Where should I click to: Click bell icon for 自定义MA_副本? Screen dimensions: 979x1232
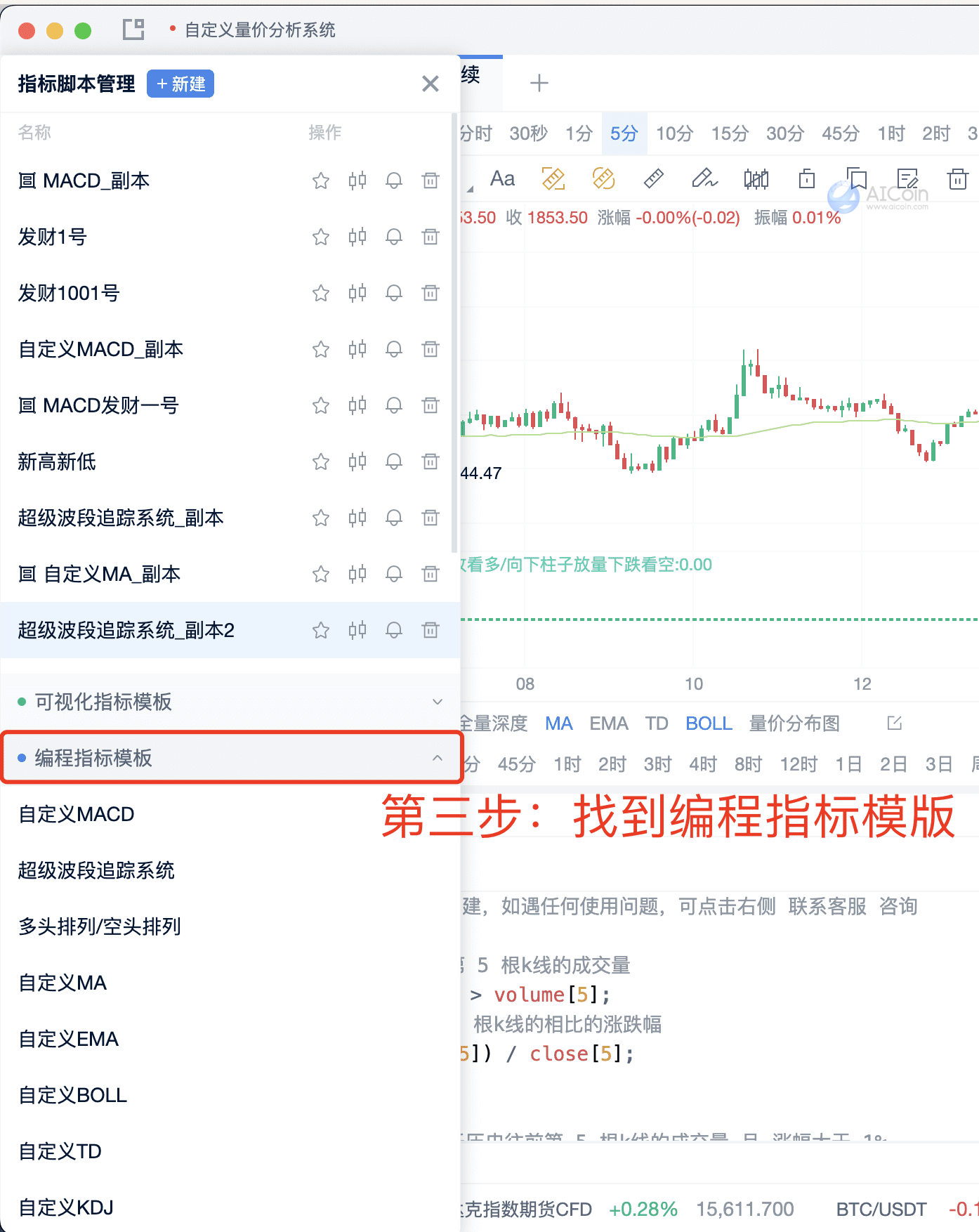click(x=394, y=574)
